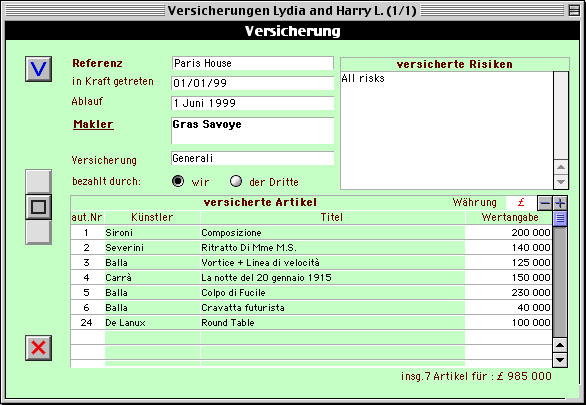Click the blue V validate button

(x=38, y=69)
